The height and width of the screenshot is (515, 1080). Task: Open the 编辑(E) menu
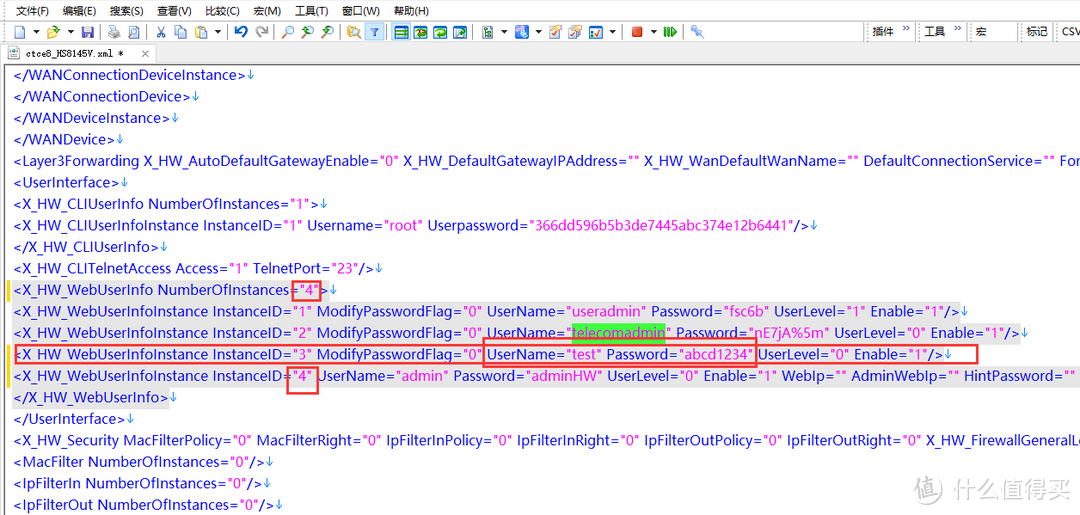pos(79,11)
